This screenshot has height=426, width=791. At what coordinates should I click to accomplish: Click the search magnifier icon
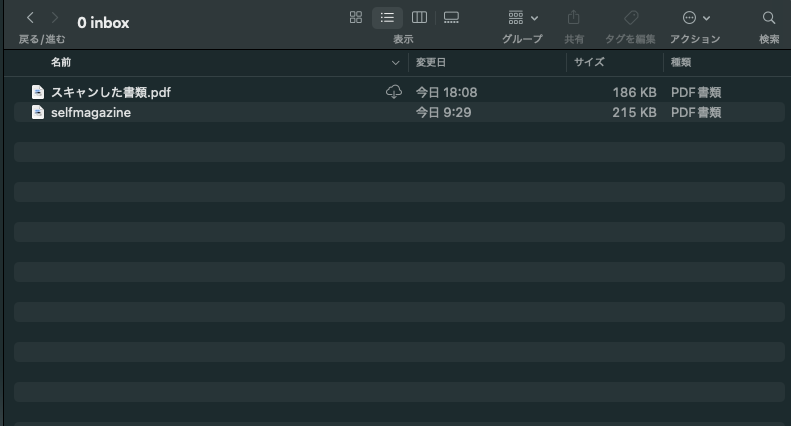[769, 18]
